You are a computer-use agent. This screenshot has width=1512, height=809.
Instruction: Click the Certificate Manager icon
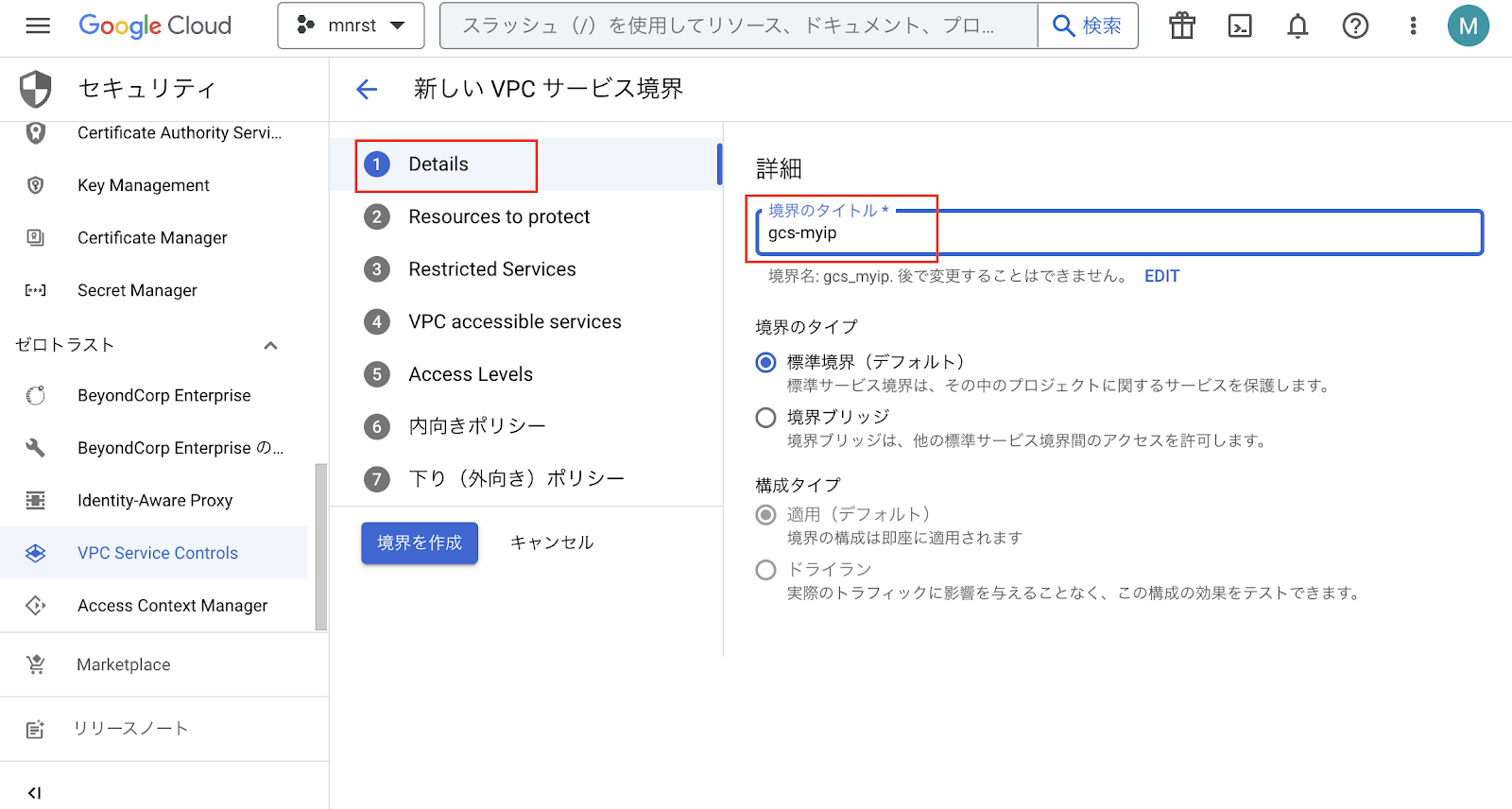[x=36, y=238]
